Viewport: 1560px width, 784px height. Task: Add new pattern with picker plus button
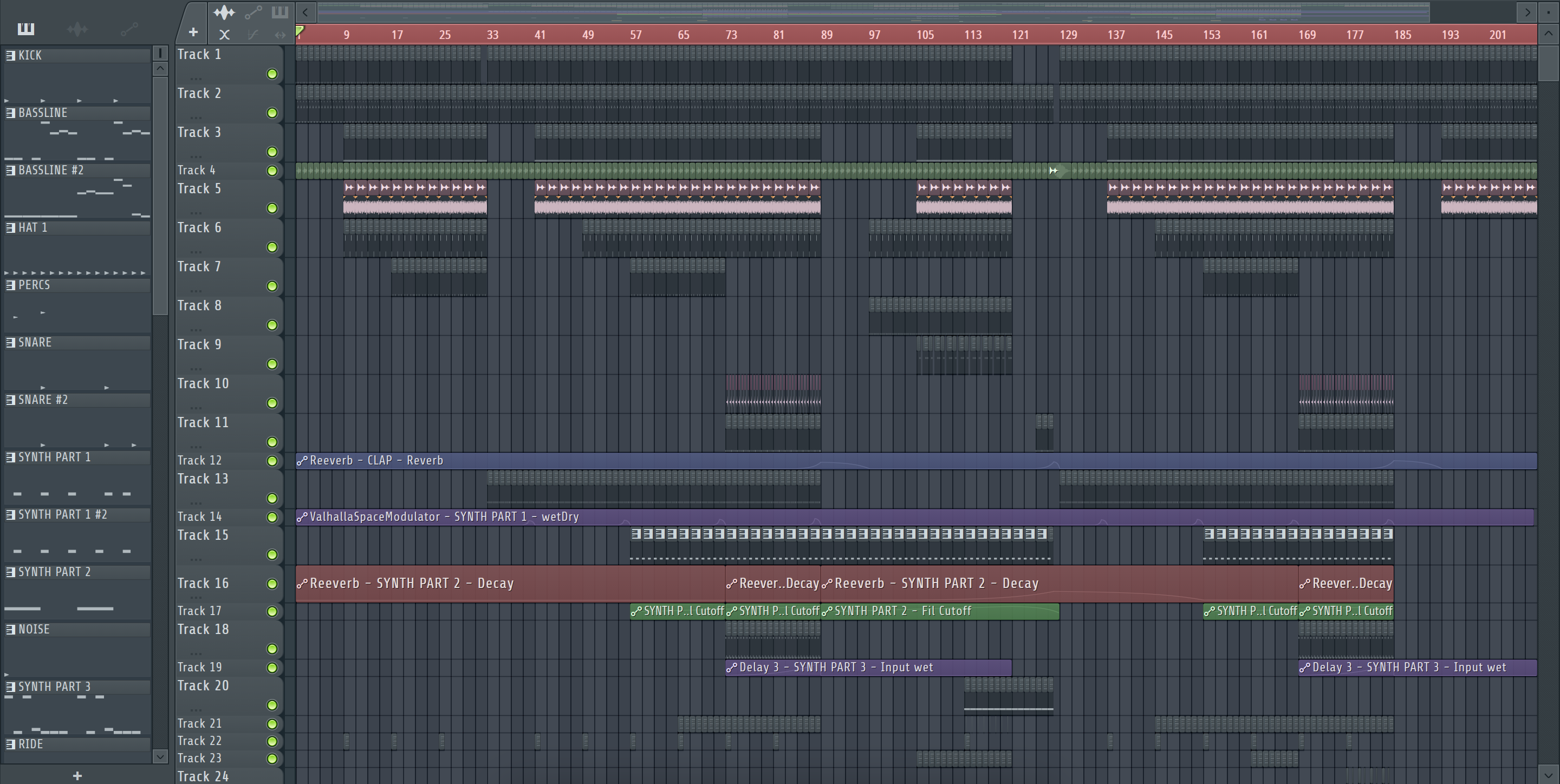[77, 775]
